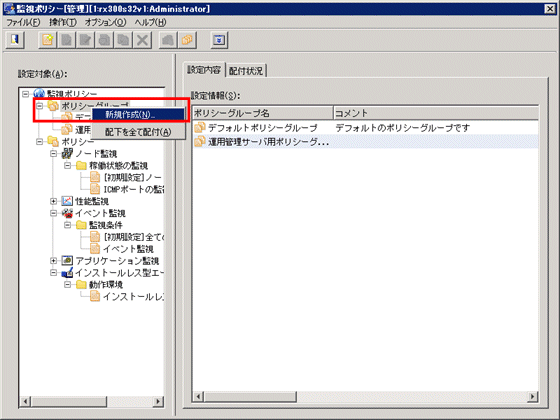The height and width of the screenshot is (420, 560).
Task: Click the ポリシーグループ名 column header
Action: 262,113
